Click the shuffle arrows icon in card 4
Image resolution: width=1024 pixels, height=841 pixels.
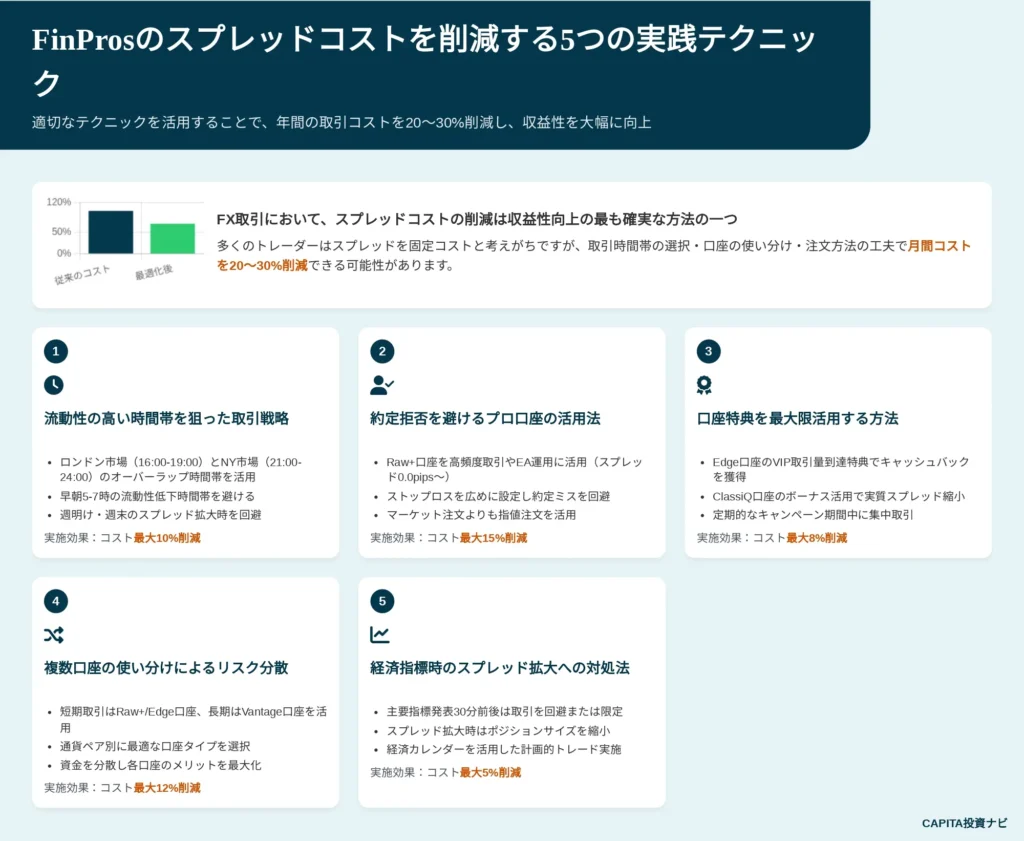[54, 635]
